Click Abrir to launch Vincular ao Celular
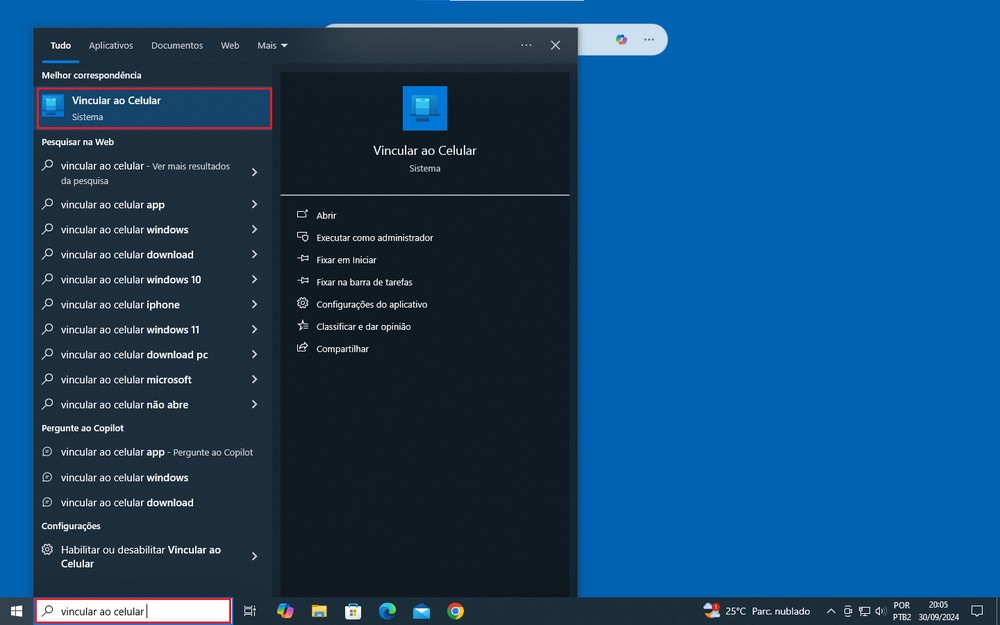 tap(325, 215)
